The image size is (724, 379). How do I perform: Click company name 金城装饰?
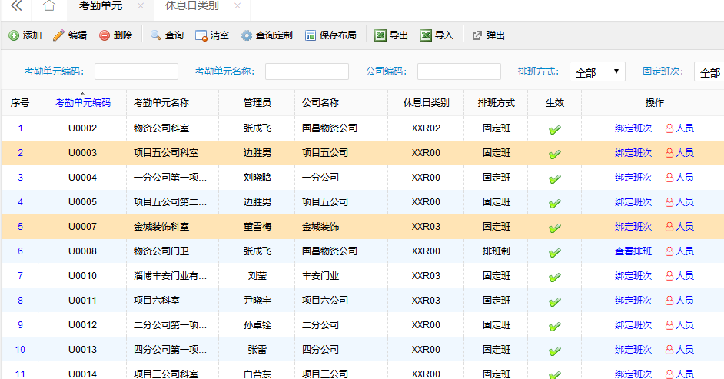tap(320, 227)
